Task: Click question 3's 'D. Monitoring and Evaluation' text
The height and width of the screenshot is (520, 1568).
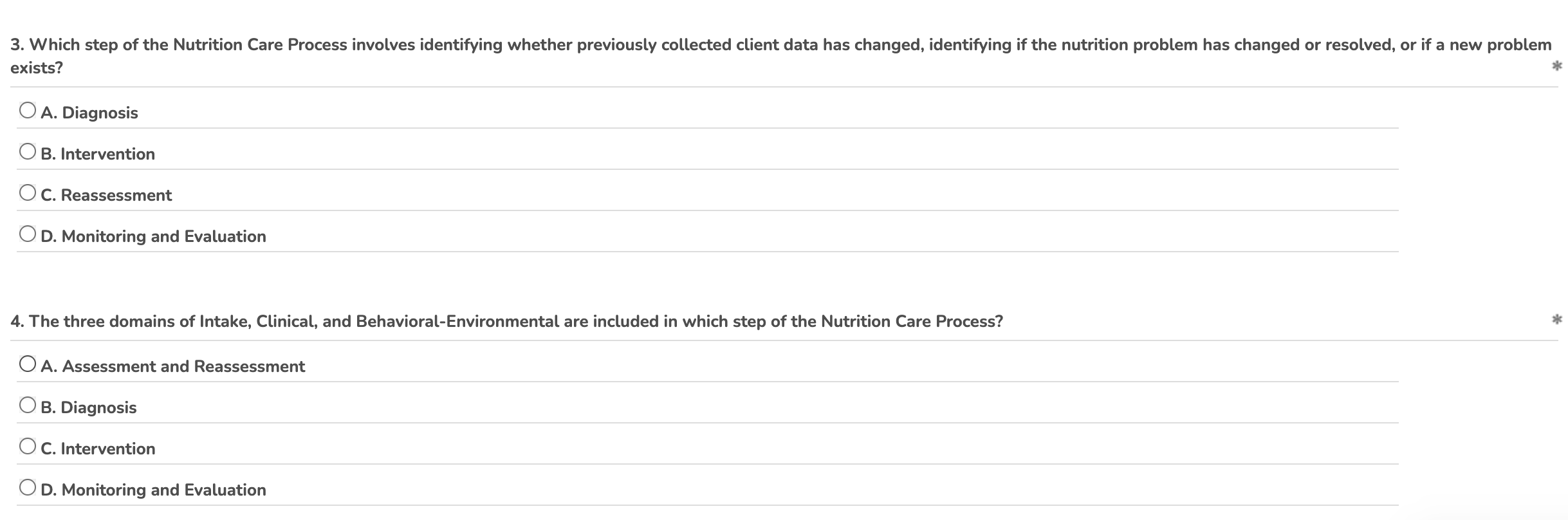Action: (153, 236)
